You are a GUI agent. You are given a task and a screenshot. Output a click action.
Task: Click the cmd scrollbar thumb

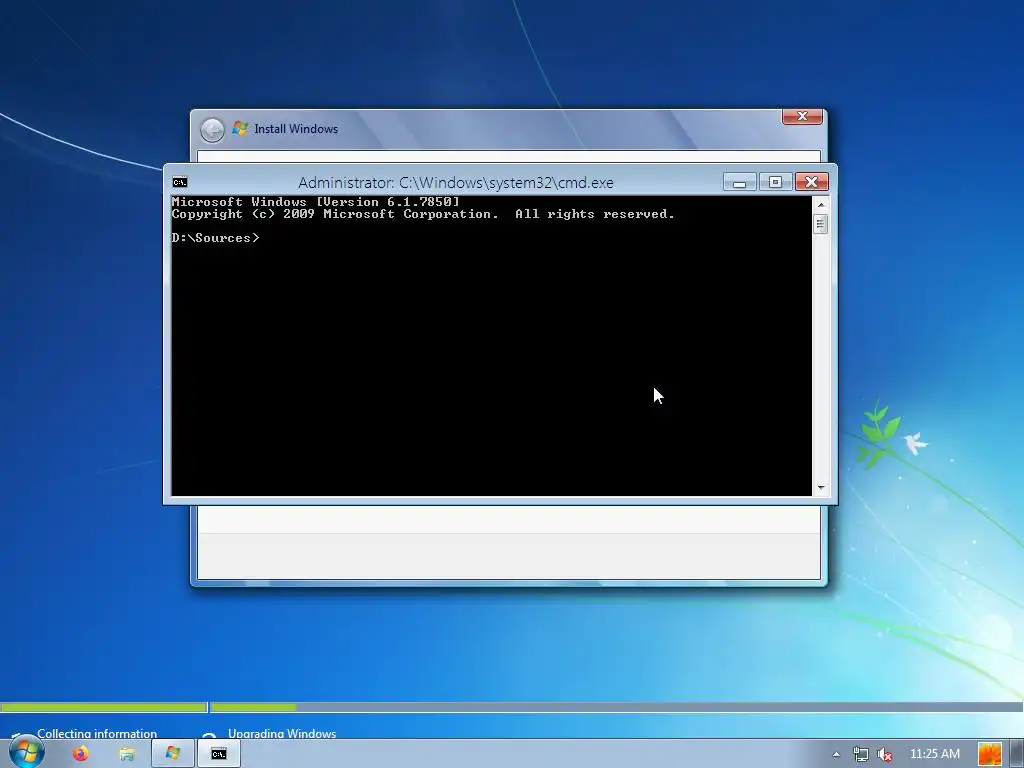[x=821, y=223]
